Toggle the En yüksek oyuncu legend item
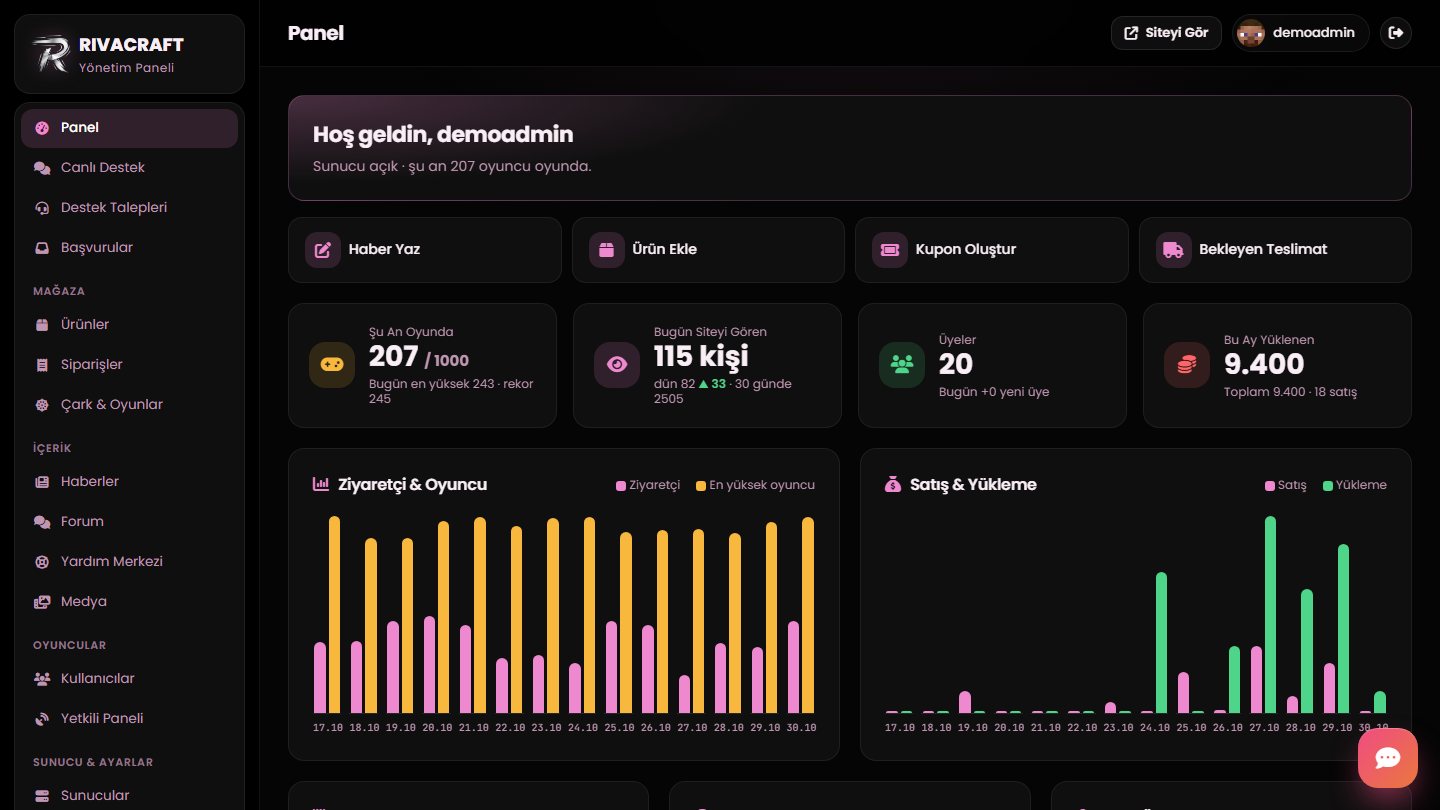Screen dimensions: 1440x810 pyautogui.click(x=755, y=485)
